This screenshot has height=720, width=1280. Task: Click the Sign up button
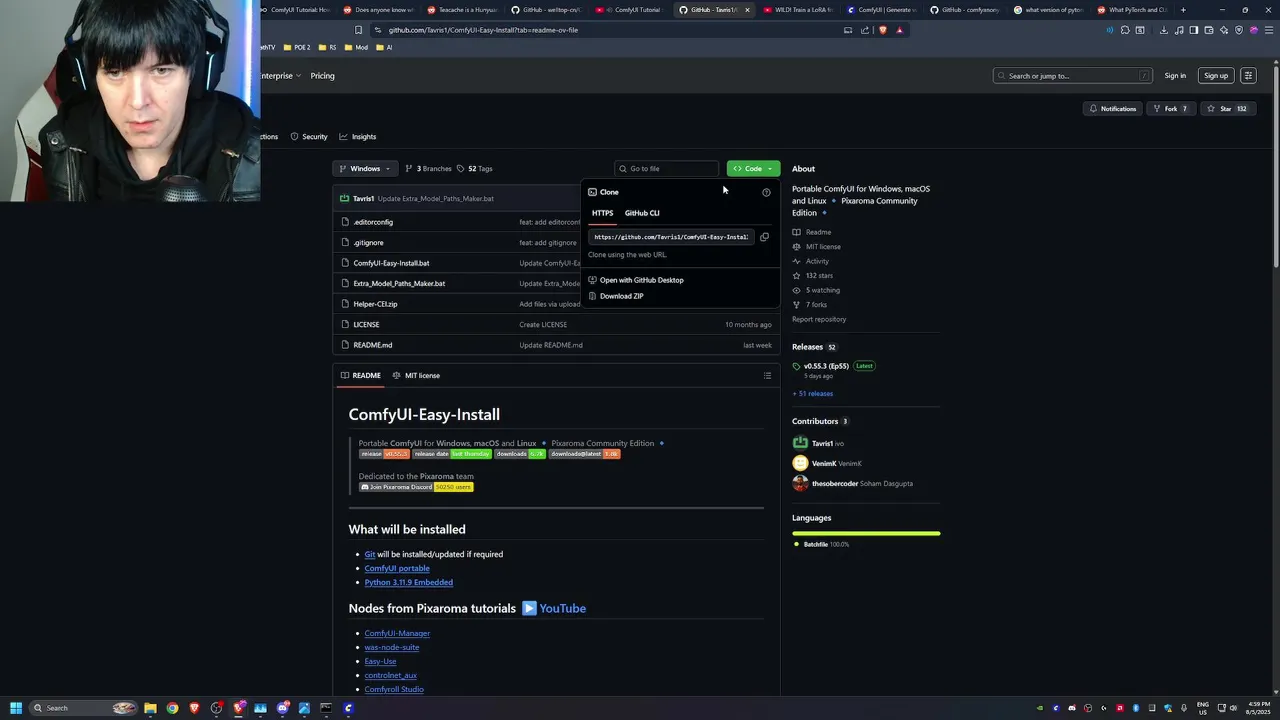pos(1216,76)
